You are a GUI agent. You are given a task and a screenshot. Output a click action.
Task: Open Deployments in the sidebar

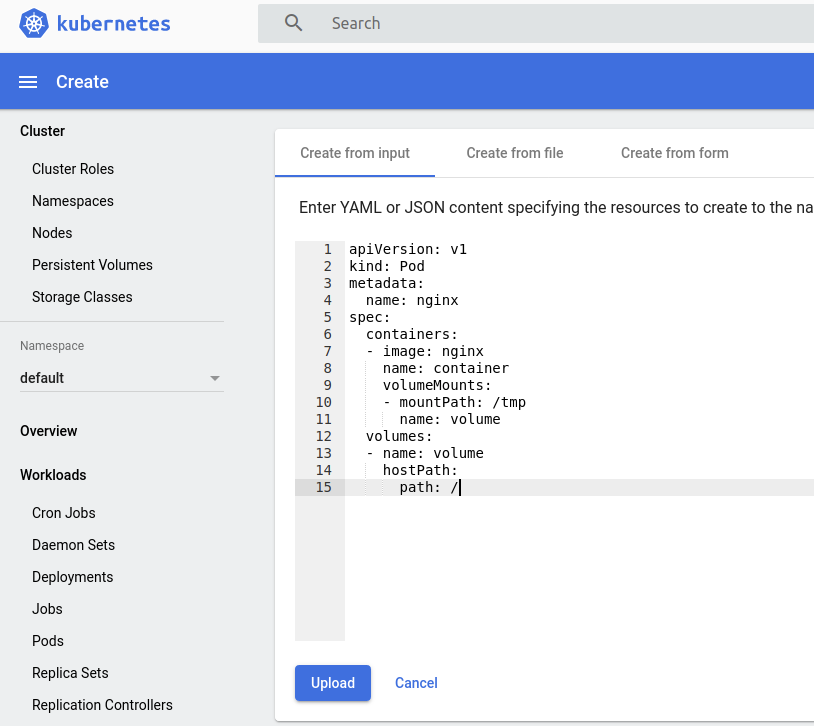coord(73,577)
